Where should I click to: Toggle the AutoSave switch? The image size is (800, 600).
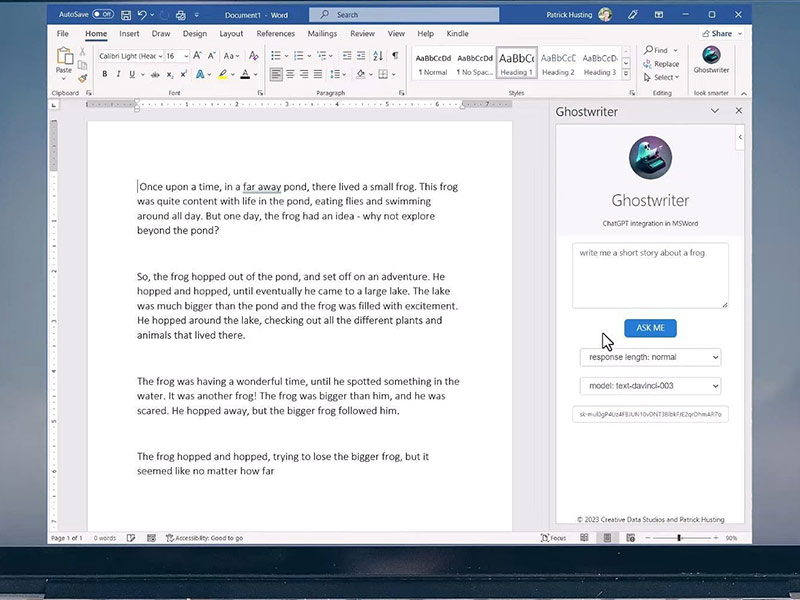[x=103, y=15]
